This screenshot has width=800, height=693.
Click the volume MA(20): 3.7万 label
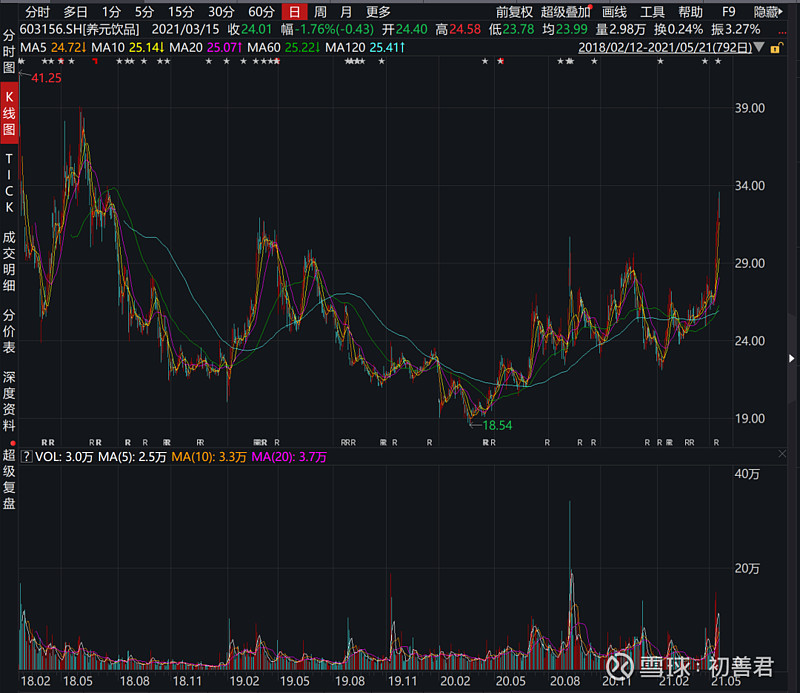289,457
